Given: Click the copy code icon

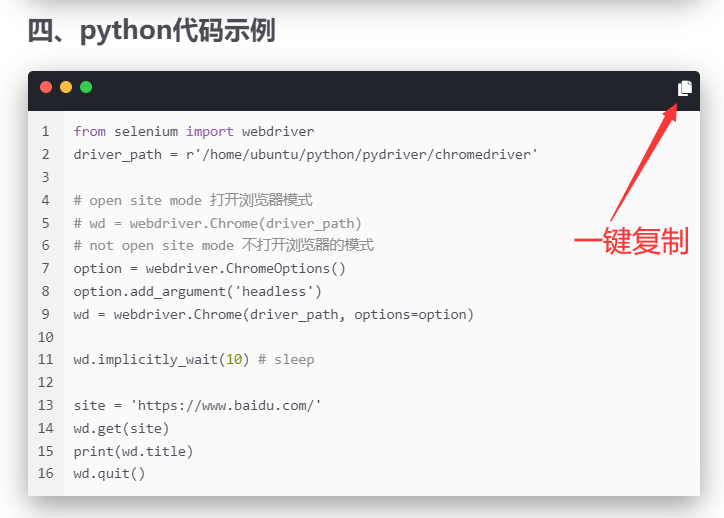Looking at the screenshot, I should tap(685, 88).
